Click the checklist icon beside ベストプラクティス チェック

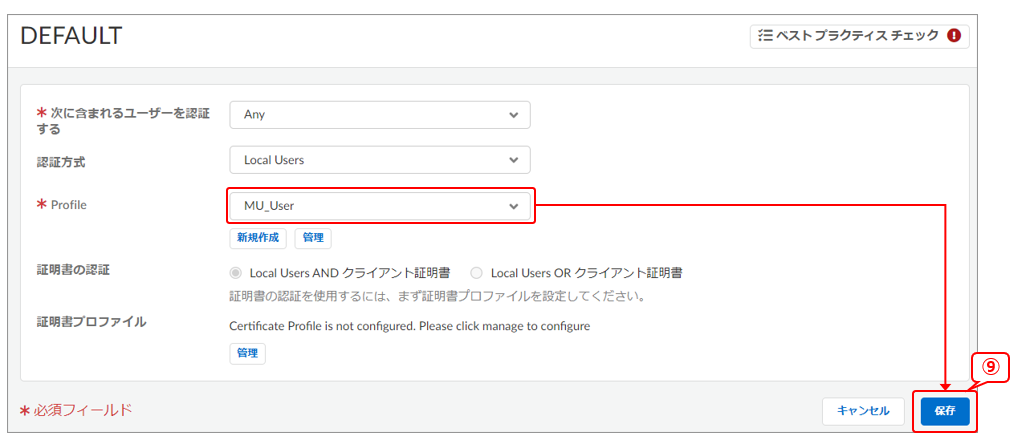click(765, 36)
